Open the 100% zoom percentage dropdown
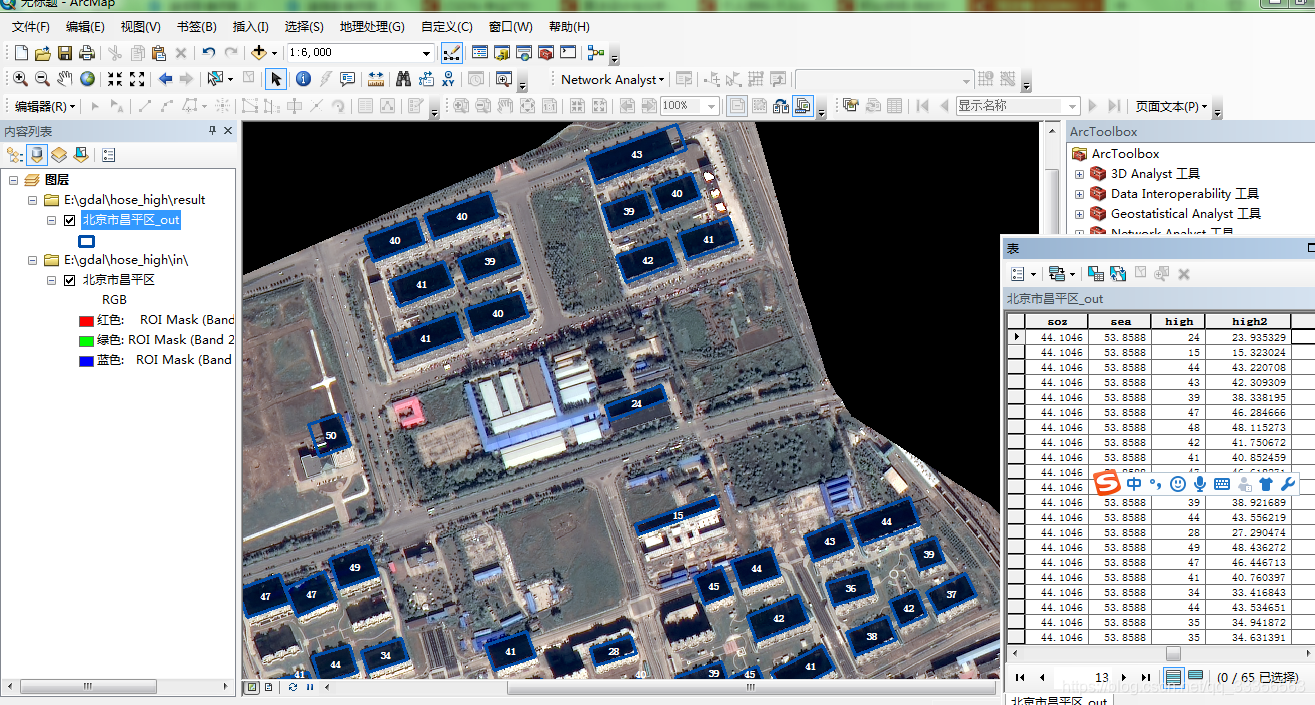The height and width of the screenshot is (705, 1315). pos(712,106)
